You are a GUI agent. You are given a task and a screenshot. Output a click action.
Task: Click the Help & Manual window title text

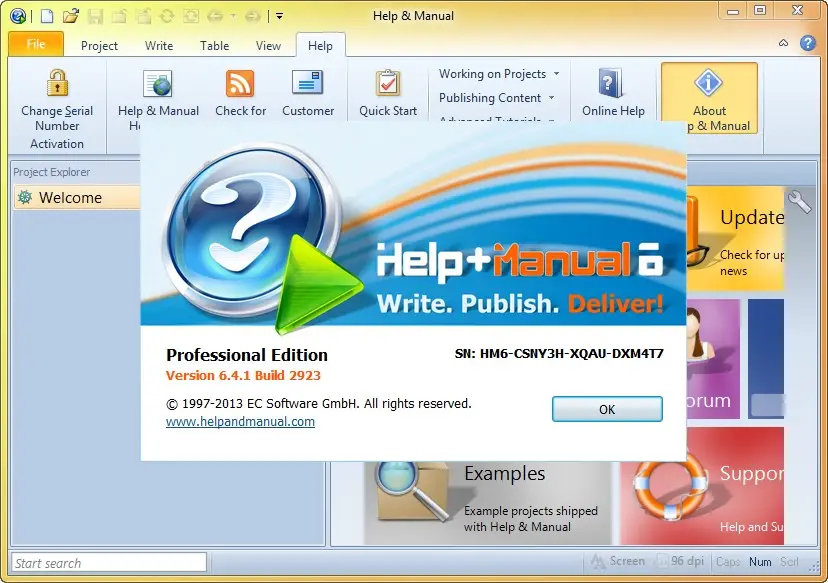coord(413,16)
